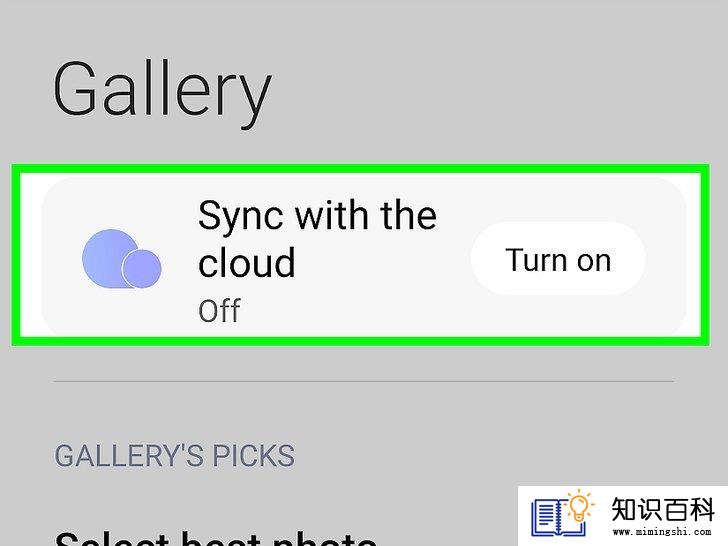Click the 知识百科 watermark text
728x546 pixels.
663,509
